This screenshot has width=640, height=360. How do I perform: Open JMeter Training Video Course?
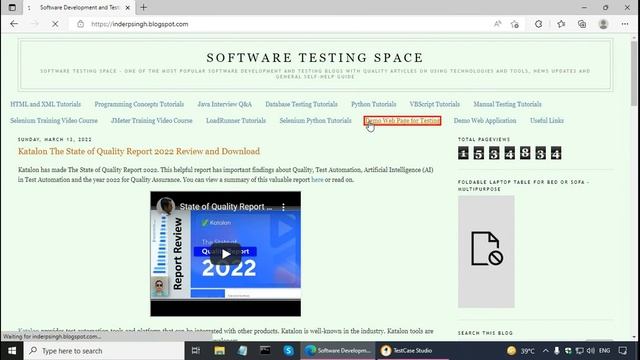click(151, 120)
